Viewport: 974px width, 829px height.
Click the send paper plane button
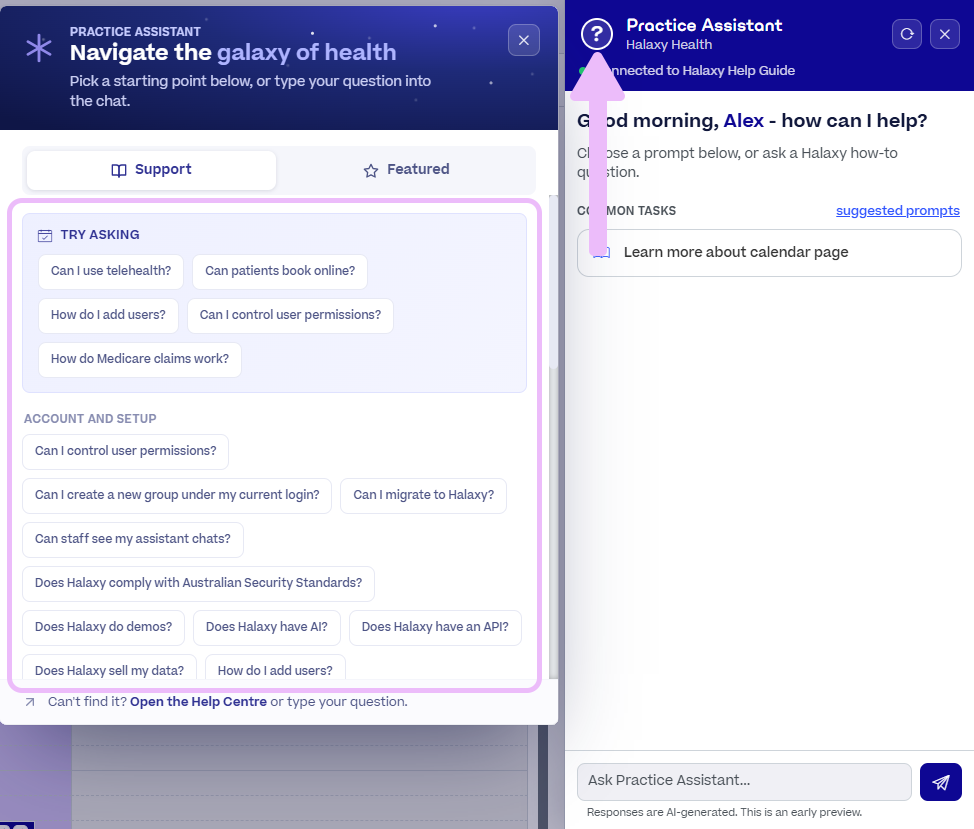pos(940,782)
